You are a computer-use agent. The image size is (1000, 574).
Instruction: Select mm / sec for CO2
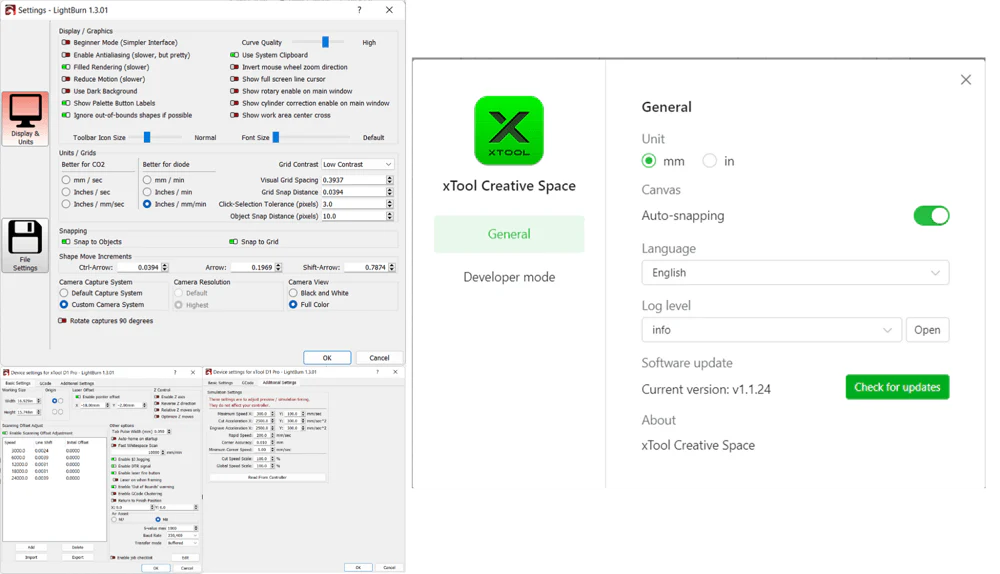[x=66, y=180]
